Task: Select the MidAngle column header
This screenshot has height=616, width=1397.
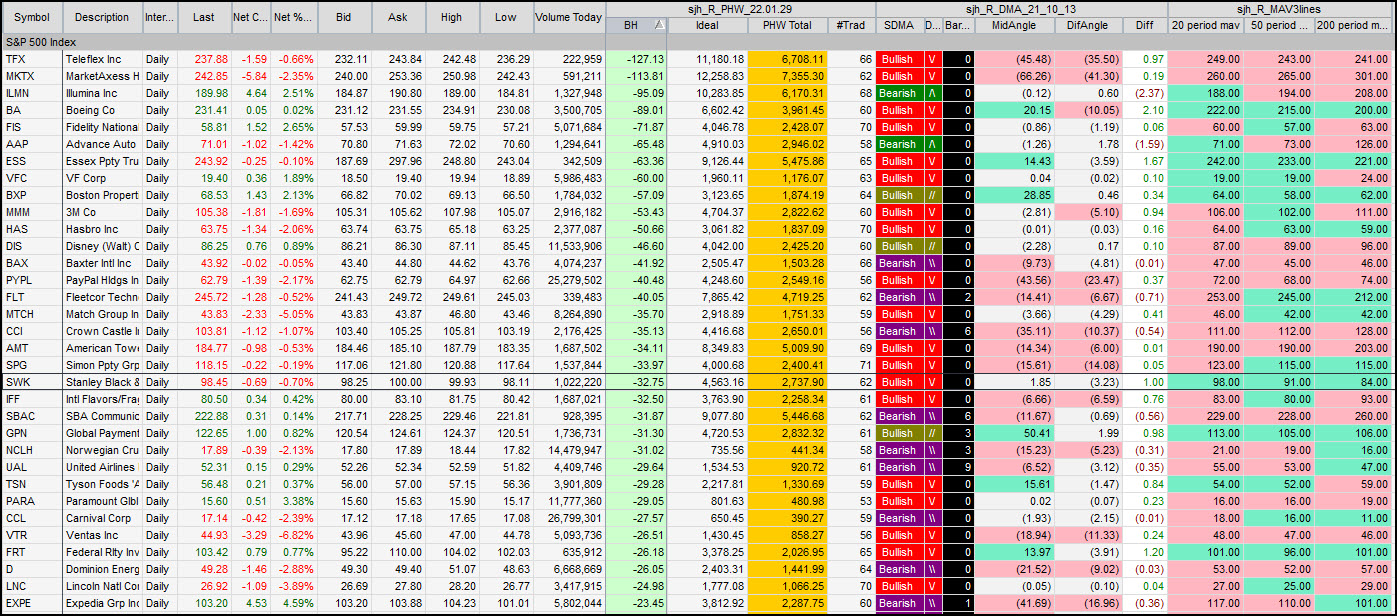Action: (1013, 25)
